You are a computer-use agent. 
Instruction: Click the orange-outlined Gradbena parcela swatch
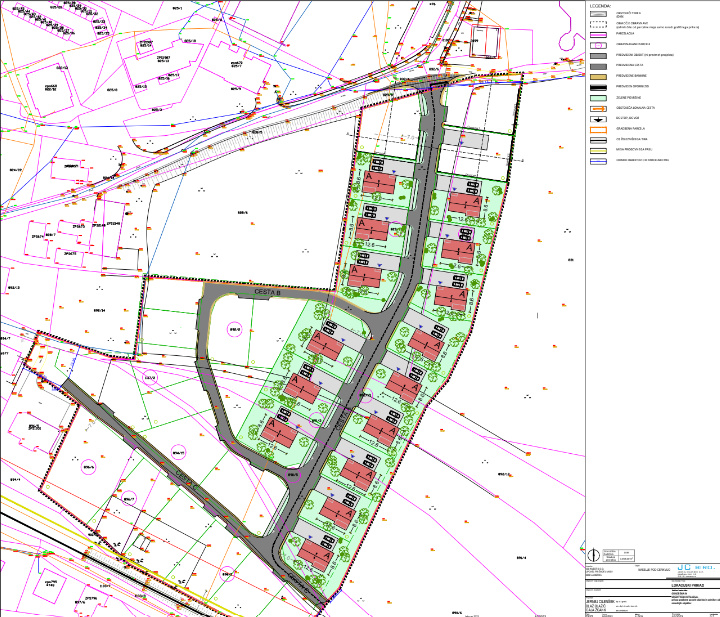pyautogui.click(x=599, y=129)
